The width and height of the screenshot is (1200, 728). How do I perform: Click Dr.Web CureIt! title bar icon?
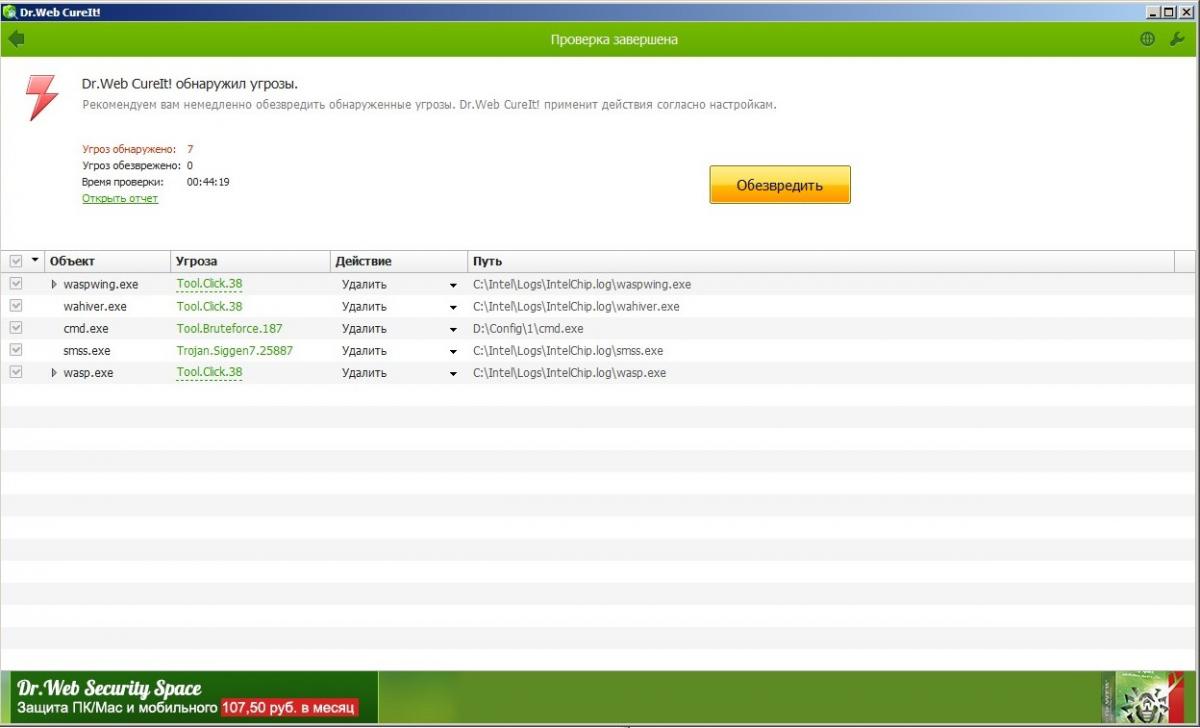tap(9, 11)
